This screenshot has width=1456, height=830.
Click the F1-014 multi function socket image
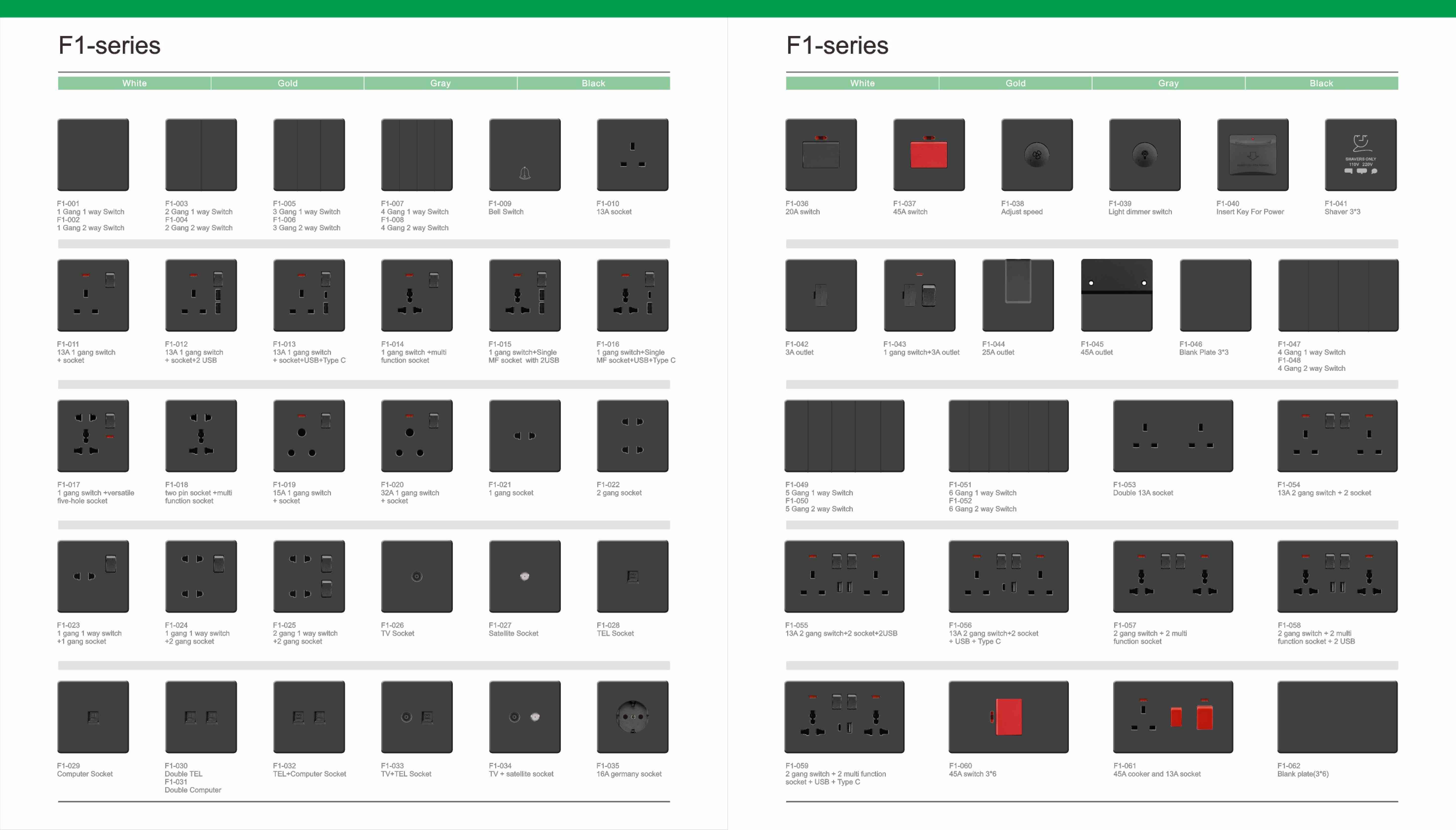pos(417,295)
